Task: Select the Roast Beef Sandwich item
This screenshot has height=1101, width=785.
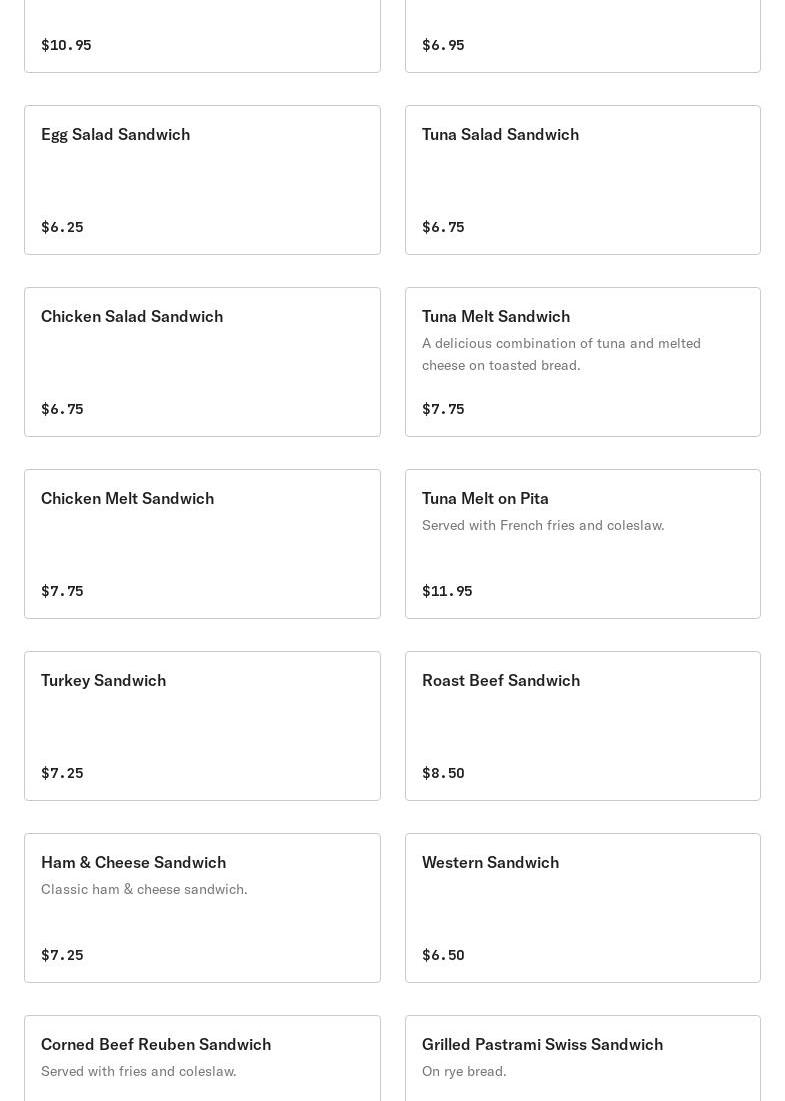Action: [x=582, y=726]
